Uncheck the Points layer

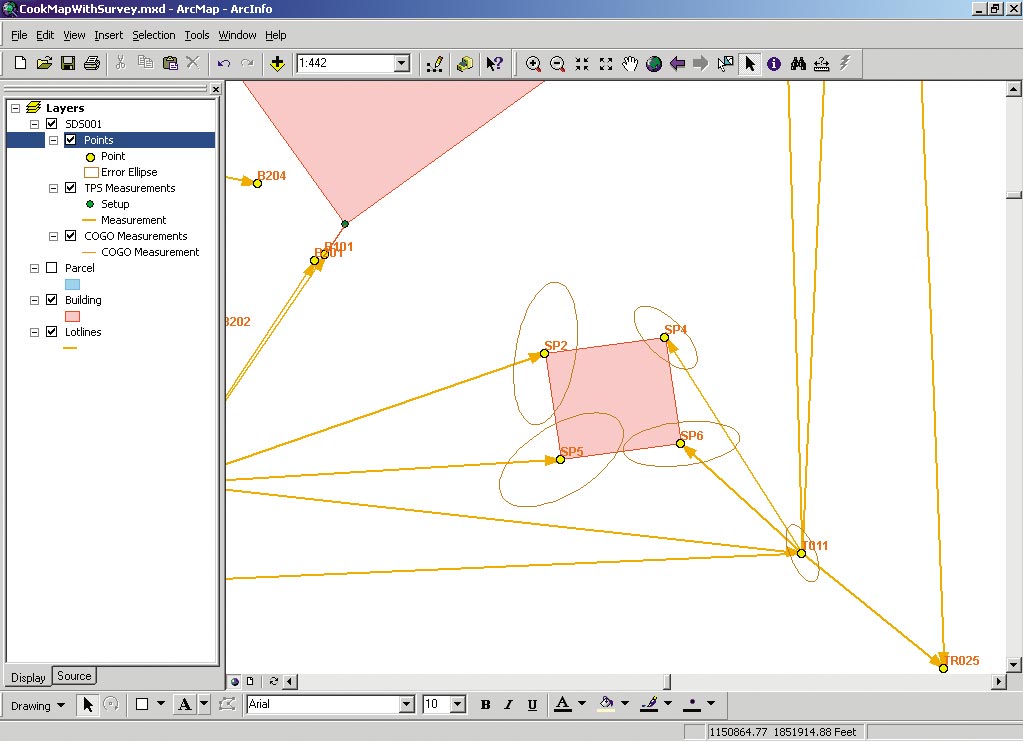70,140
